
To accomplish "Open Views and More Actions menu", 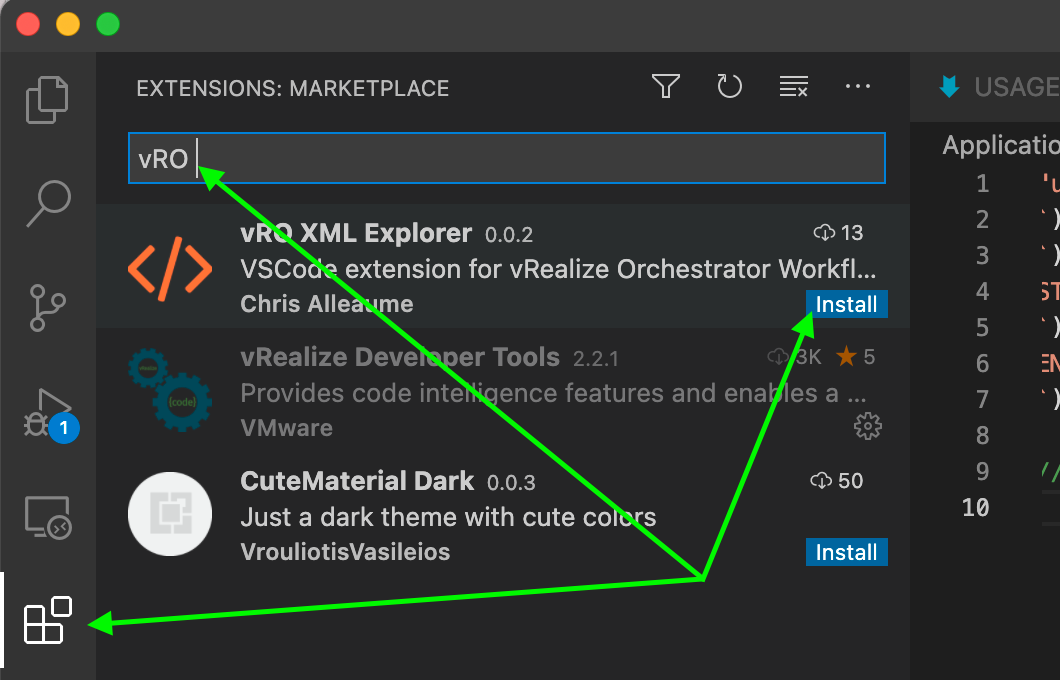I will coord(858,87).
